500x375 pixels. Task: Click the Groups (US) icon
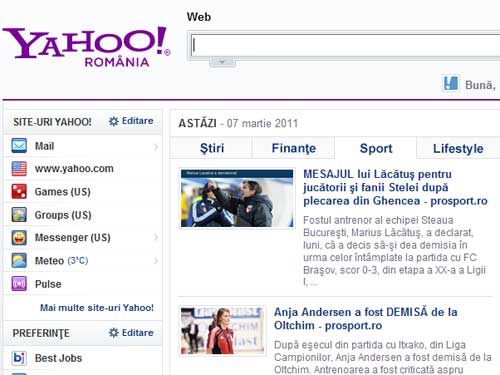coord(19,215)
